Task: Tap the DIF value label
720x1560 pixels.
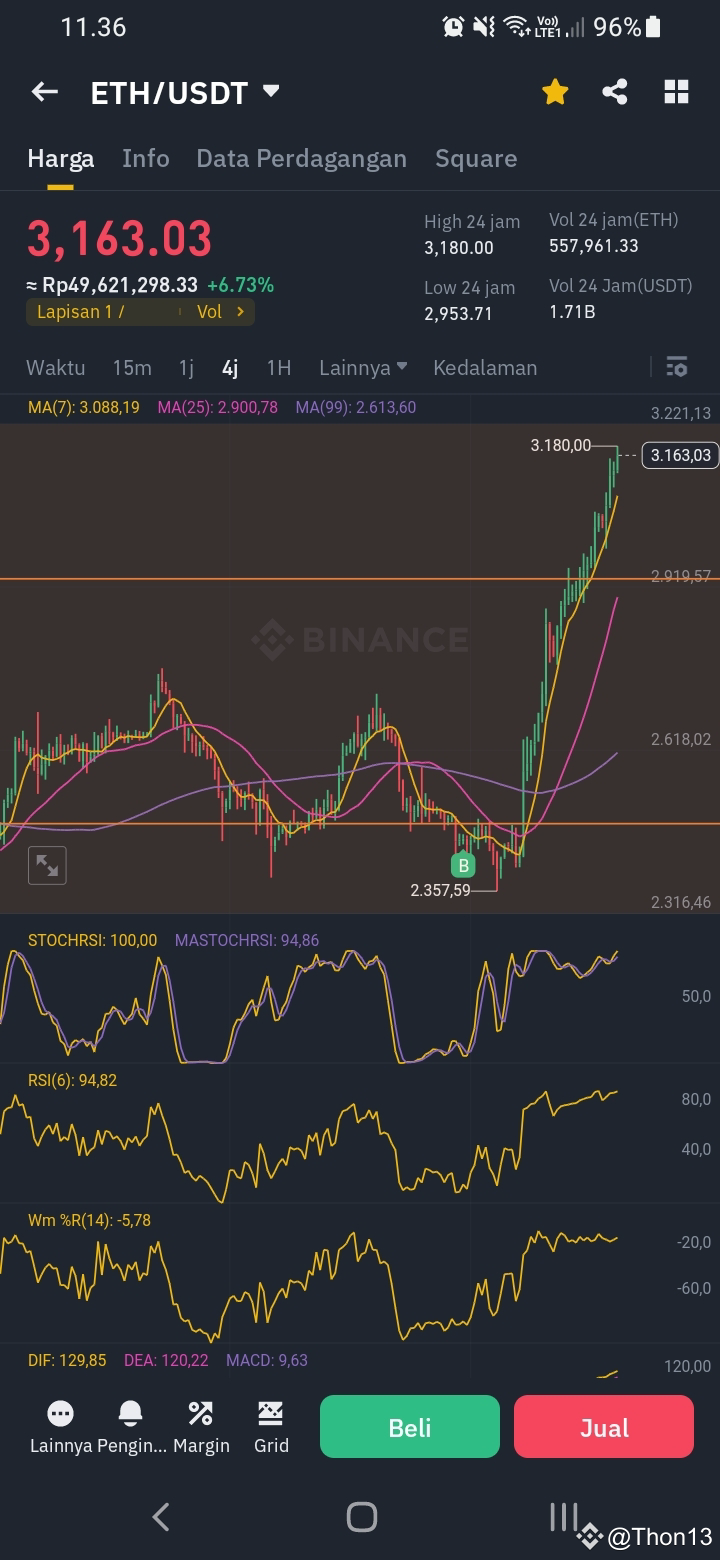Action: click(x=67, y=1360)
